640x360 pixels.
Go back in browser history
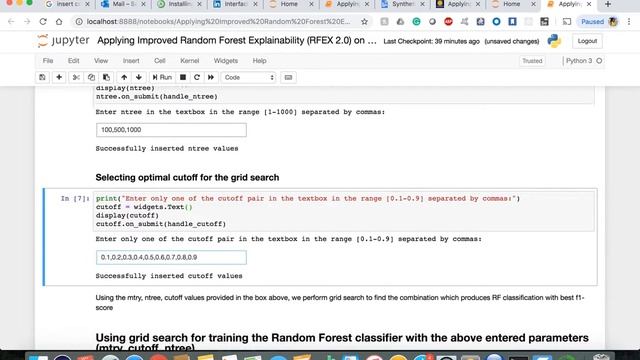point(11,22)
